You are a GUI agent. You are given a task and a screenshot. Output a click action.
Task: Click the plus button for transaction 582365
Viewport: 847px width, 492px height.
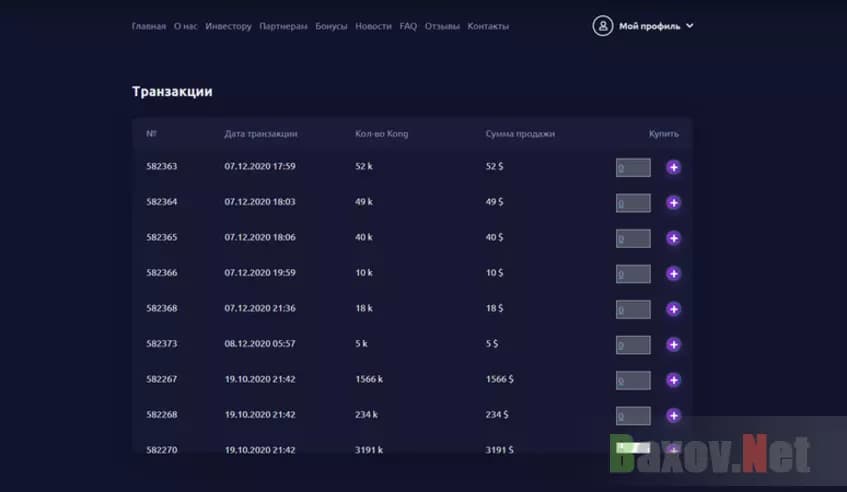coord(673,238)
